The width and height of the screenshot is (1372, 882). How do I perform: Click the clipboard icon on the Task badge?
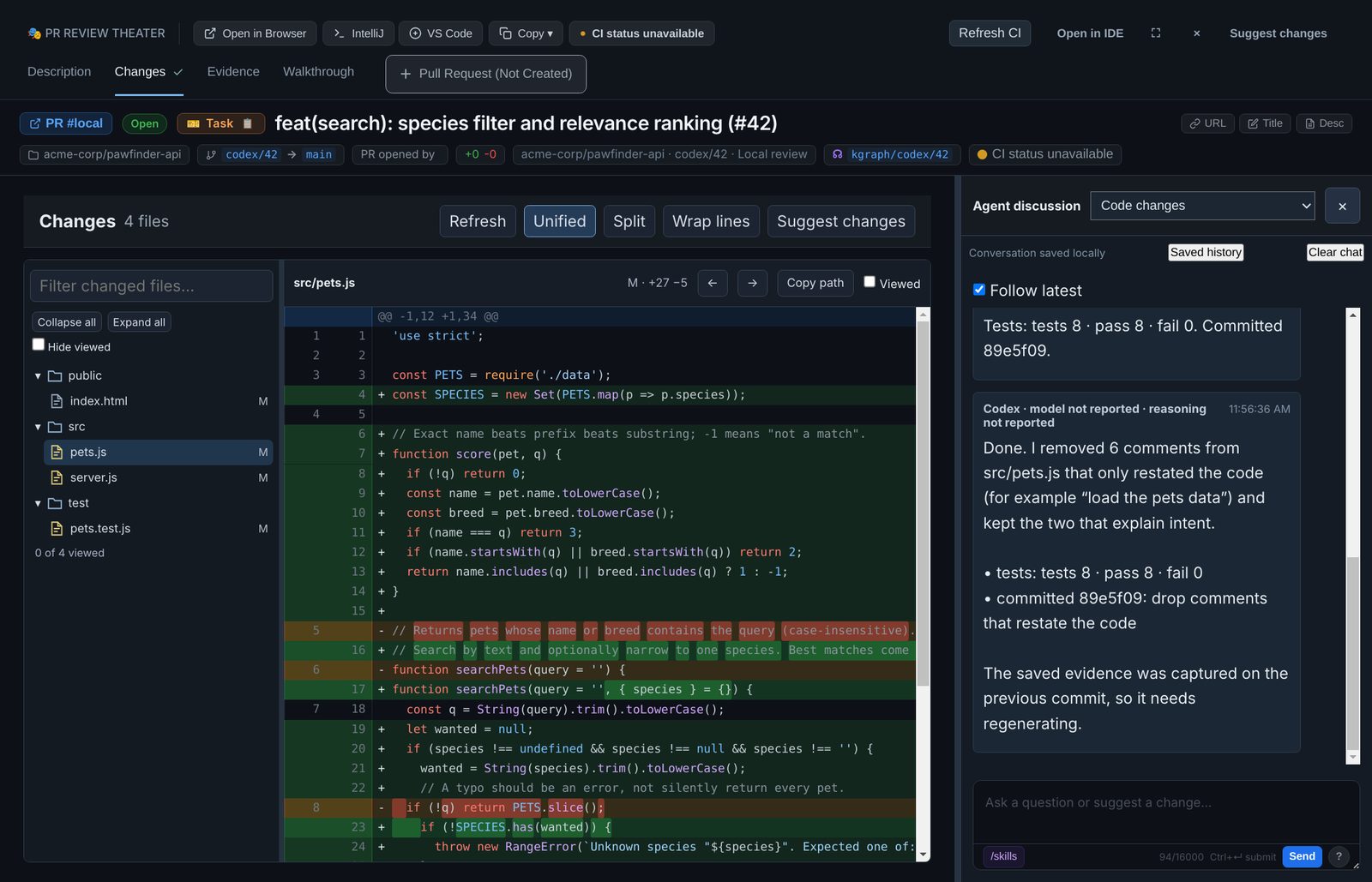click(x=248, y=123)
